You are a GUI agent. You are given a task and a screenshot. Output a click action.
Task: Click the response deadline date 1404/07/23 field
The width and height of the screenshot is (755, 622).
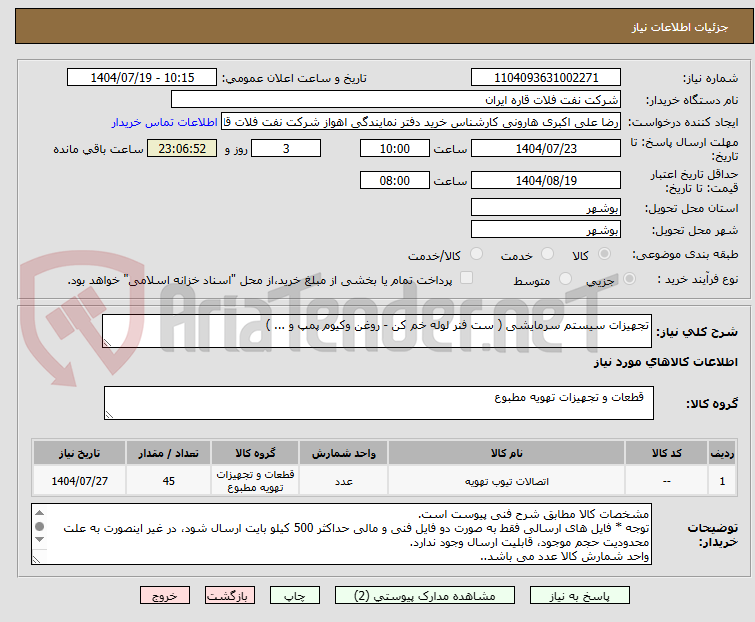pyautogui.click(x=546, y=148)
